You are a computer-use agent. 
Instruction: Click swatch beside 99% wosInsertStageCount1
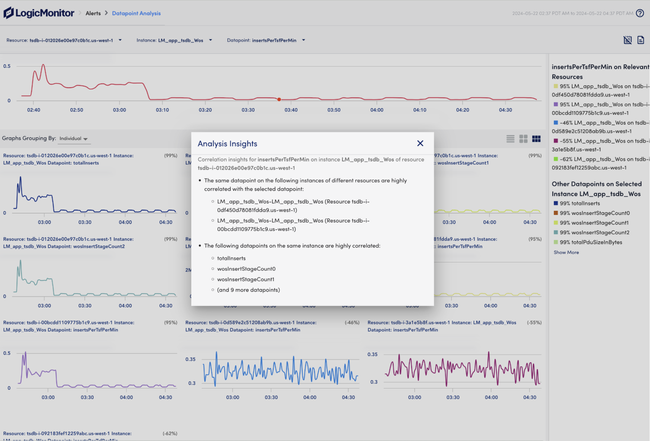coord(556,223)
